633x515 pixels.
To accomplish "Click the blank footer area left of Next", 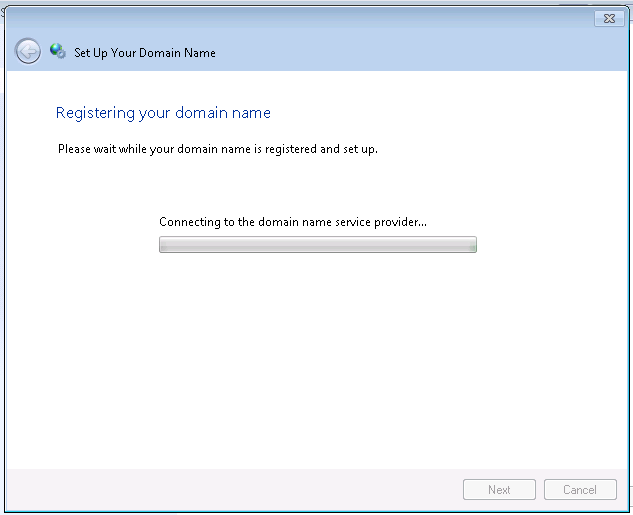I will [x=230, y=490].
